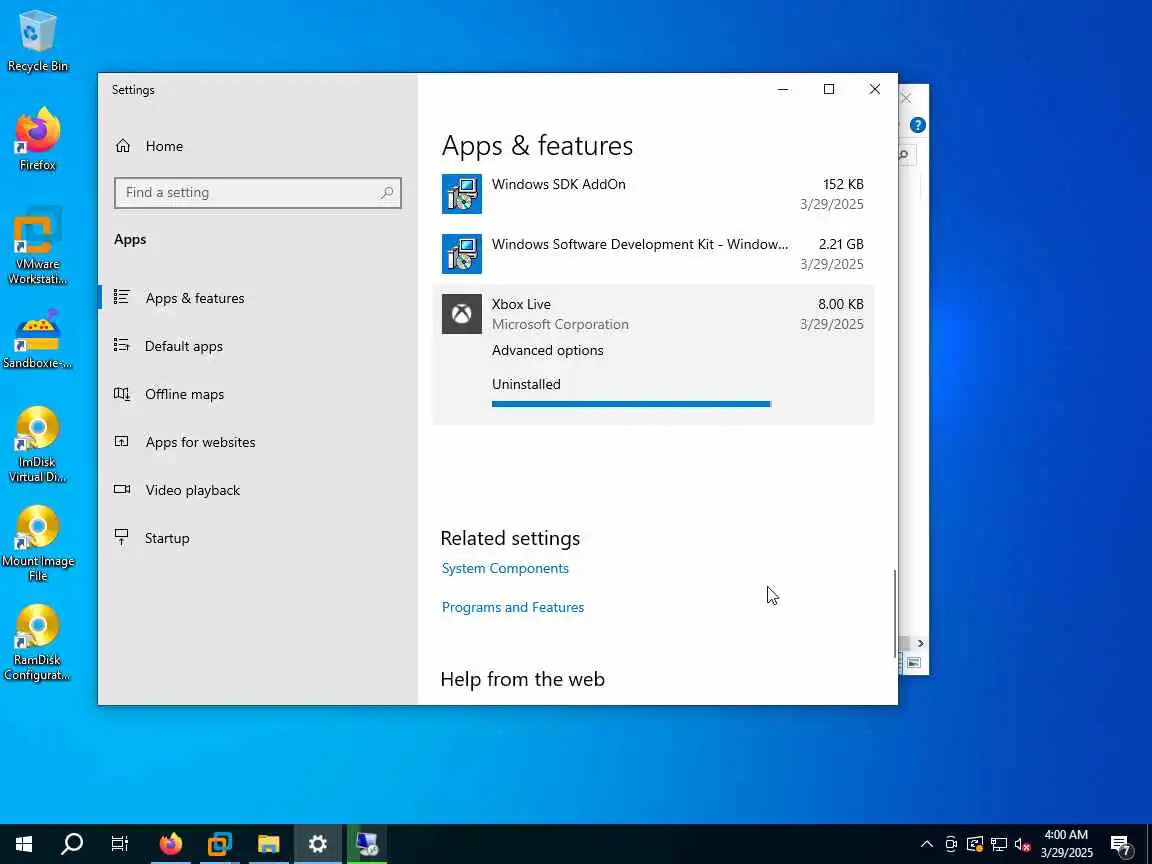Open Task View from taskbar
Screen dimensions: 1152x864
coord(120,843)
